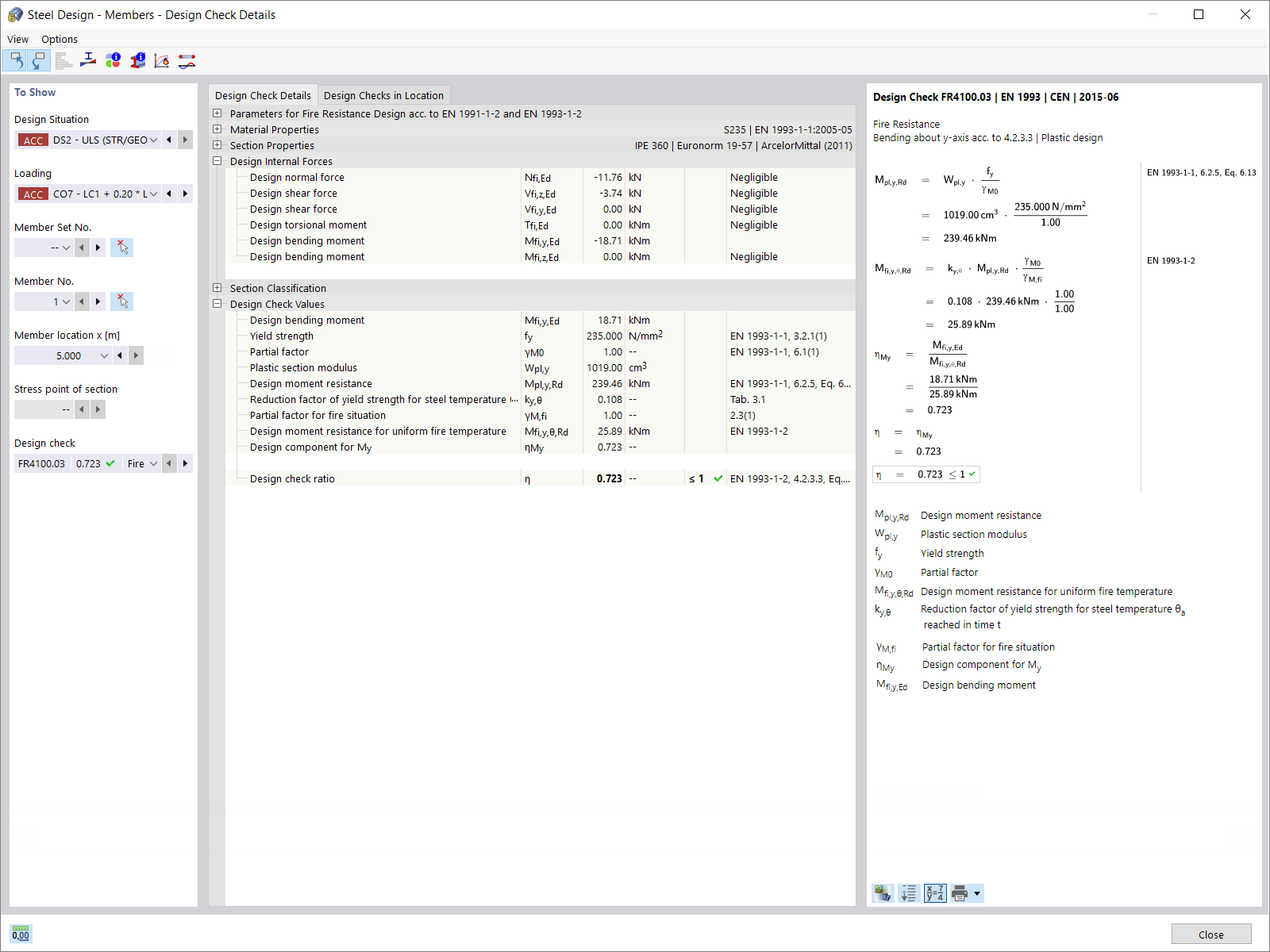Select the member deformation toolbar icon
Image resolution: width=1270 pixels, height=952 pixels.
click(186, 60)
